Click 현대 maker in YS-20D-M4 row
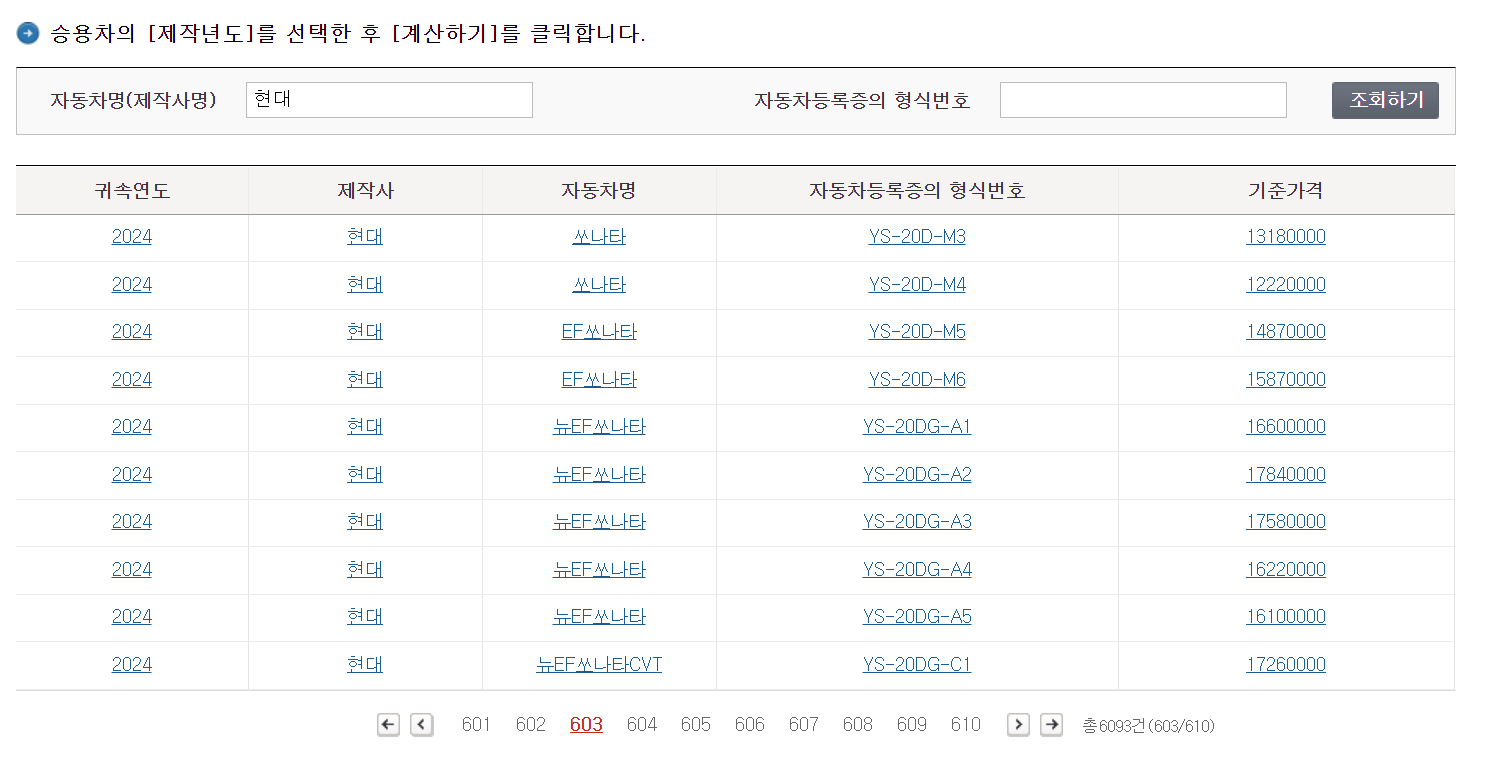 365,285
